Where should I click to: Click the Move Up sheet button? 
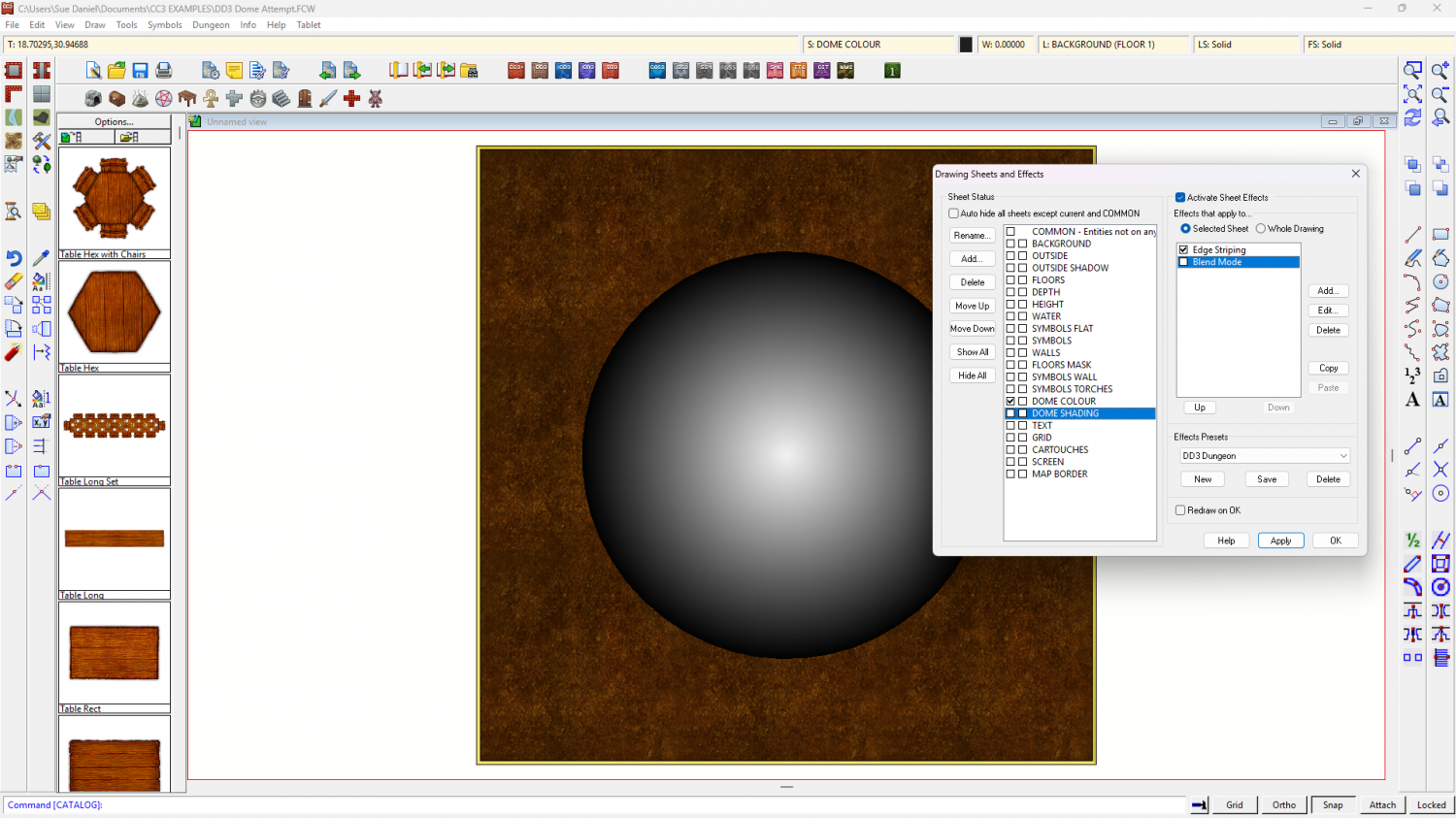point(972,306)
